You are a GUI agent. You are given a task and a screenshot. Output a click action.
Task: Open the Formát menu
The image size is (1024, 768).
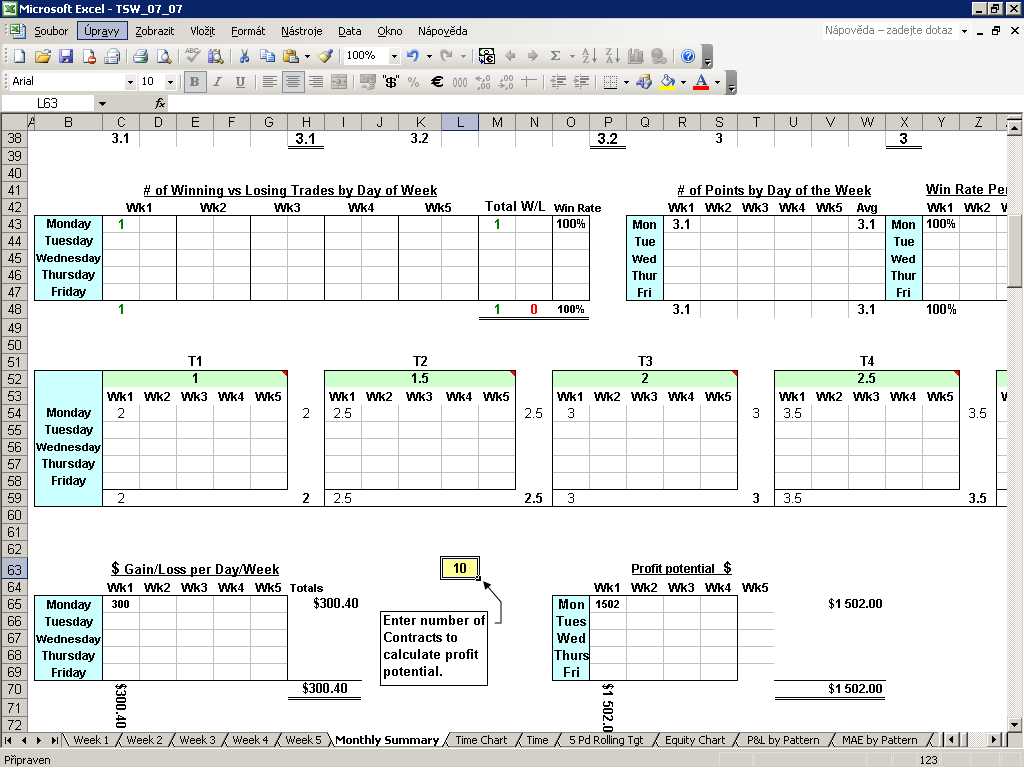tap(248, 31)
